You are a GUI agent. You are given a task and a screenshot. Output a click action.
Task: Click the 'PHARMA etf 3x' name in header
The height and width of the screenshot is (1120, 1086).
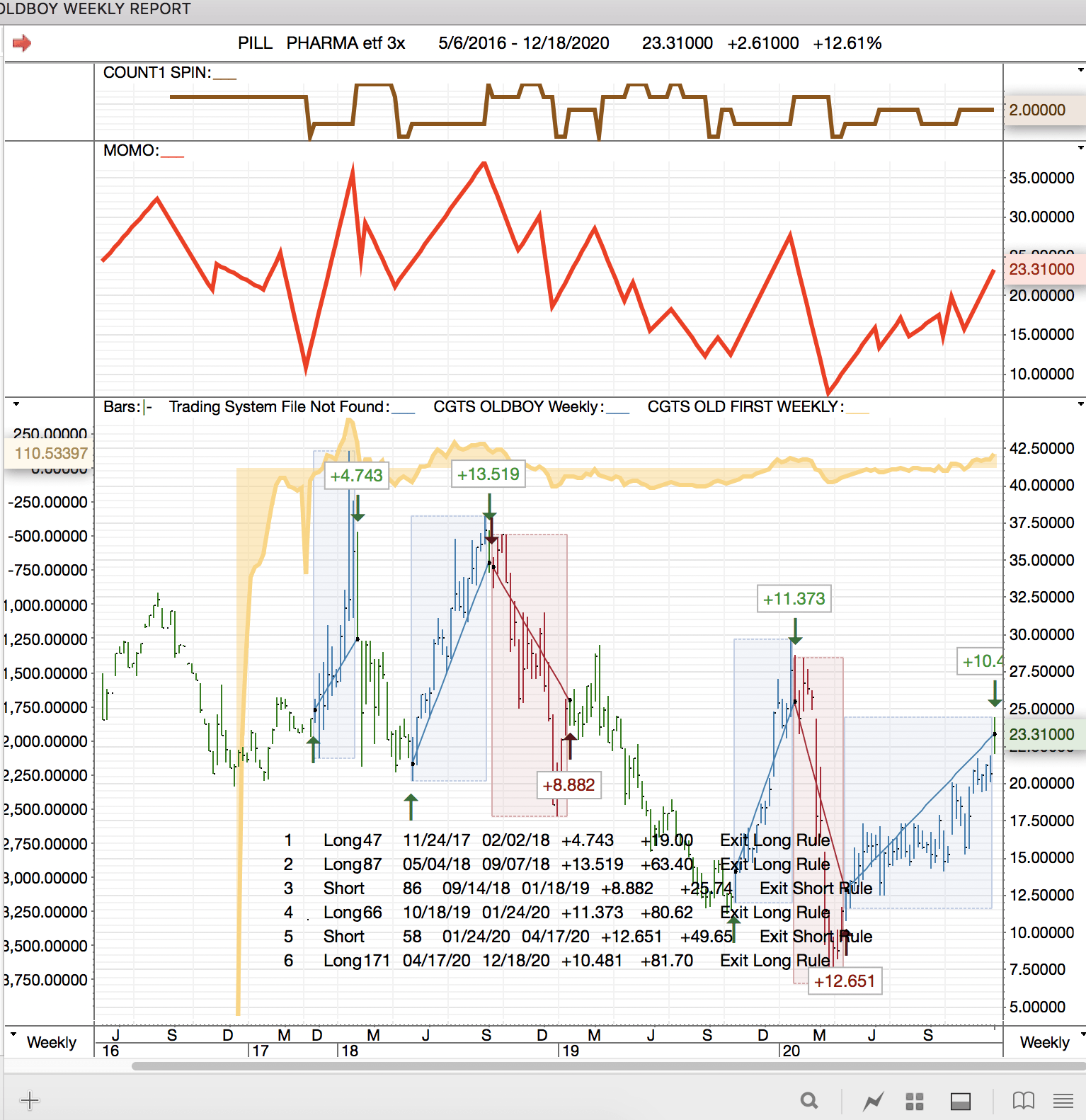(x=345, y=43)
